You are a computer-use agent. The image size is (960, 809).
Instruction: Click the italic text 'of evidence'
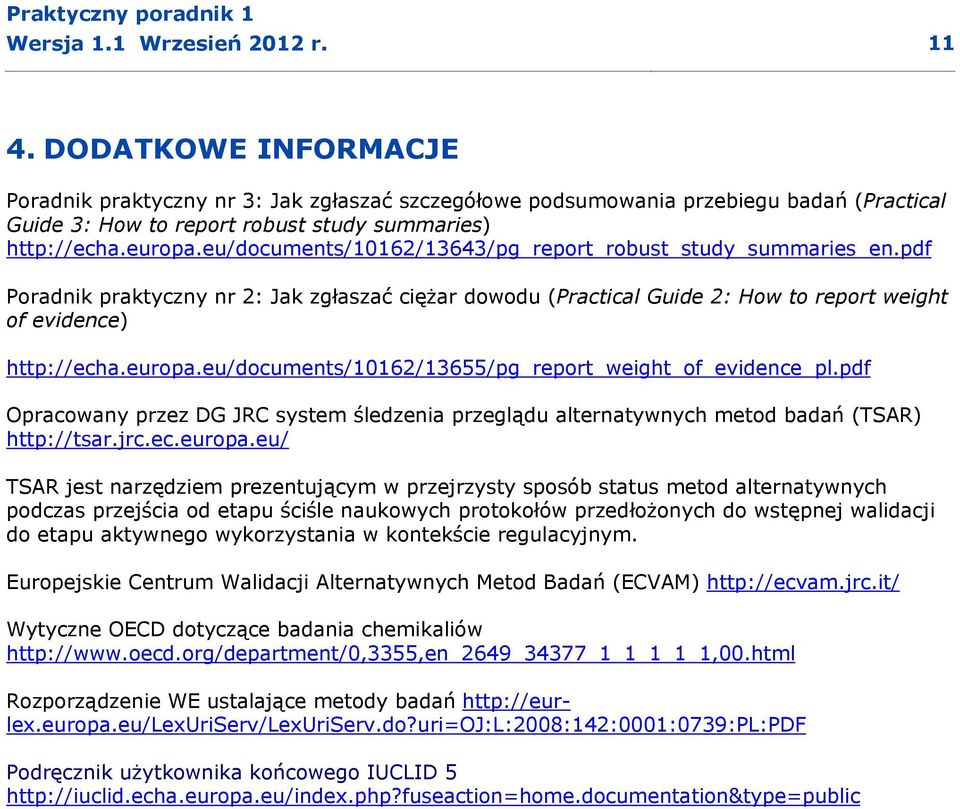tap(62, 320)
